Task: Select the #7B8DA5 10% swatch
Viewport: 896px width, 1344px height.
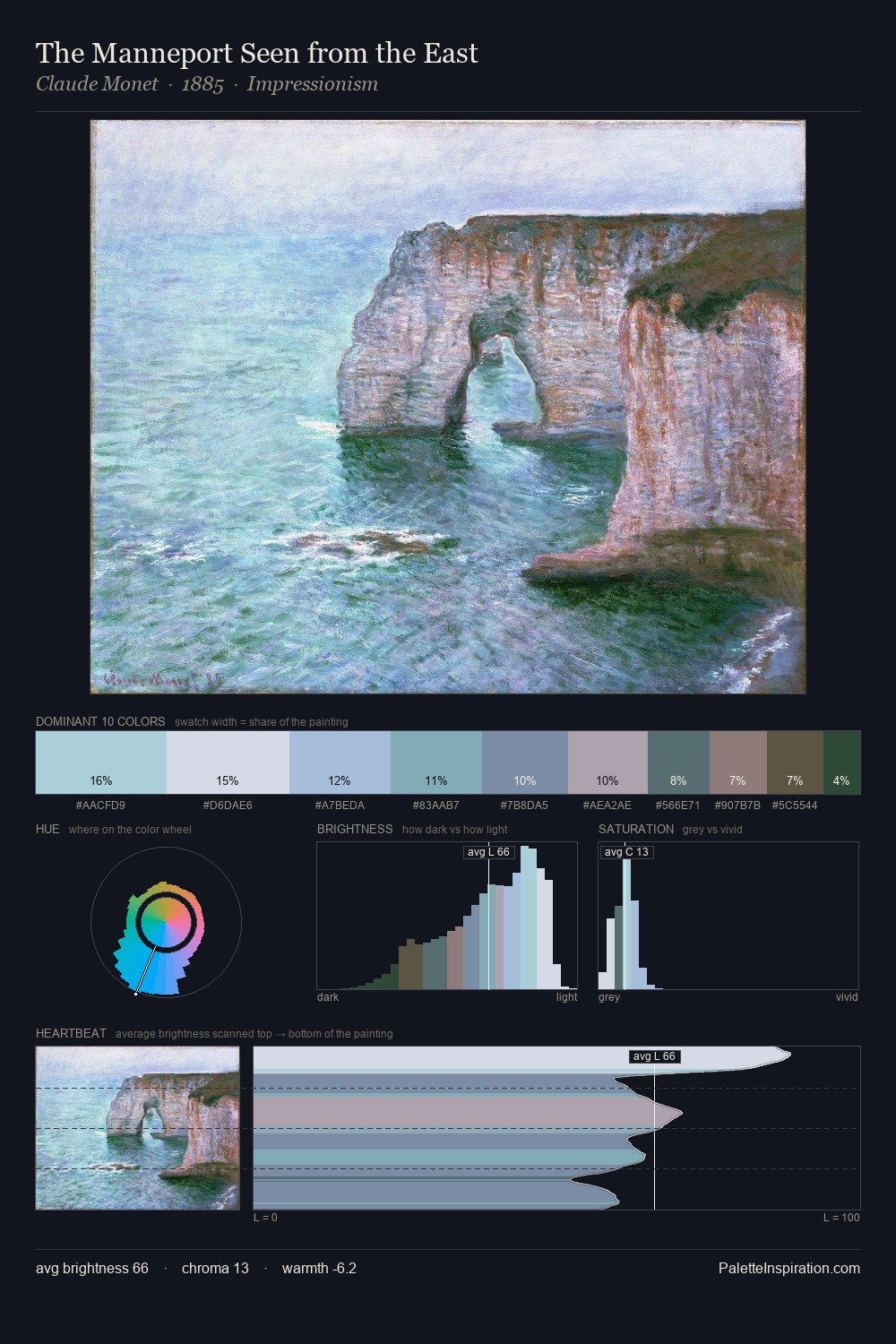Action: click(x=525, y=762)
